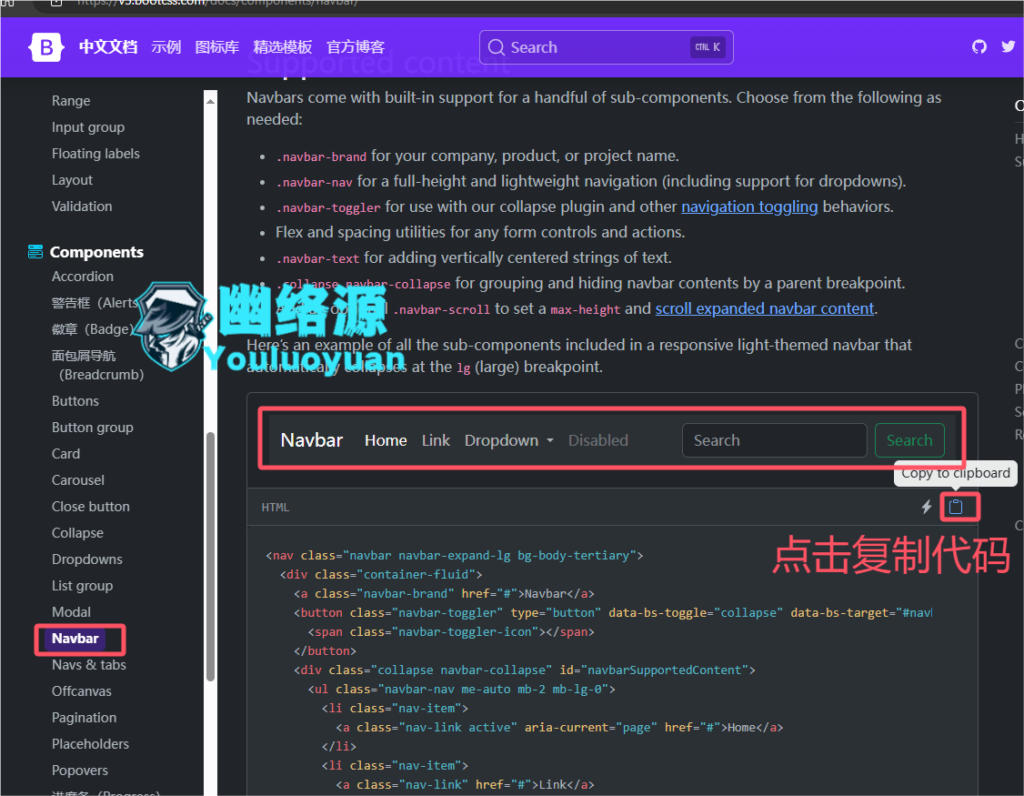
Task: Click the .navbar-nav code text
Action: tap(314, 183)
